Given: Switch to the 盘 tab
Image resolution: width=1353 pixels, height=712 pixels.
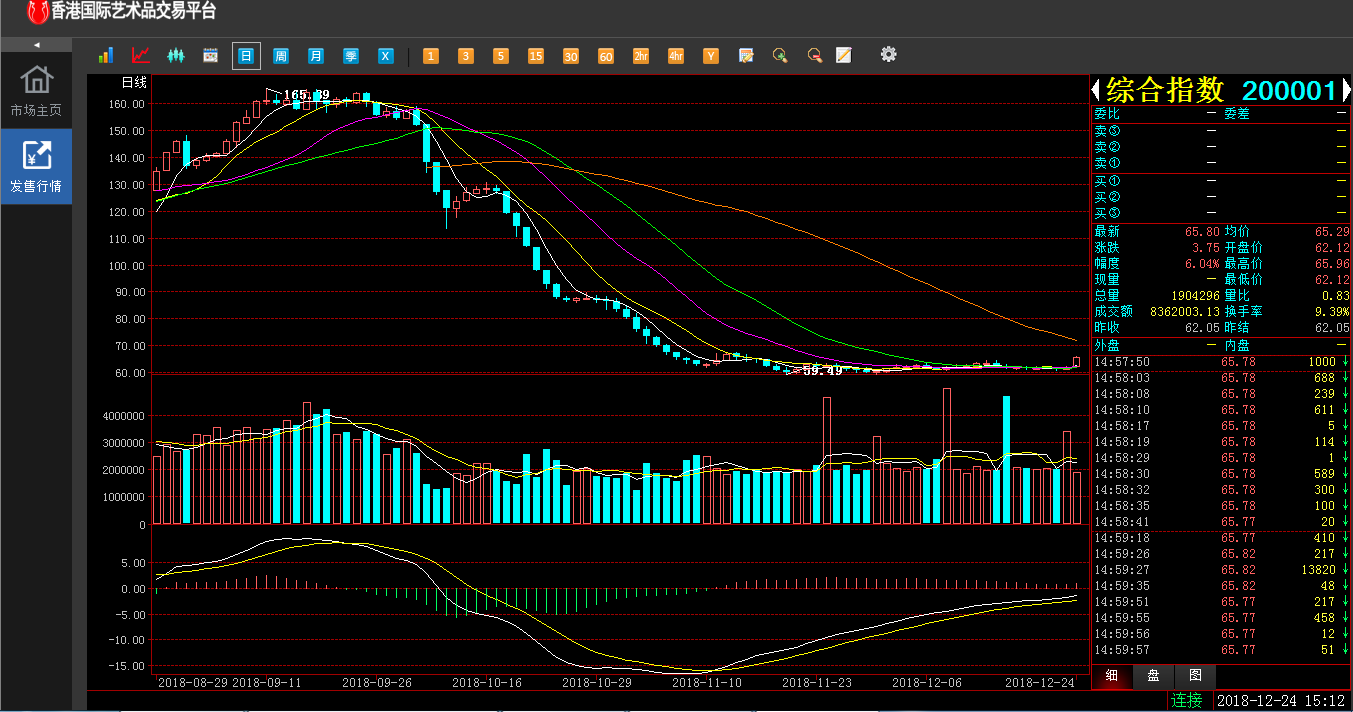Looking at the screenshot, I should click(1153, 676).
